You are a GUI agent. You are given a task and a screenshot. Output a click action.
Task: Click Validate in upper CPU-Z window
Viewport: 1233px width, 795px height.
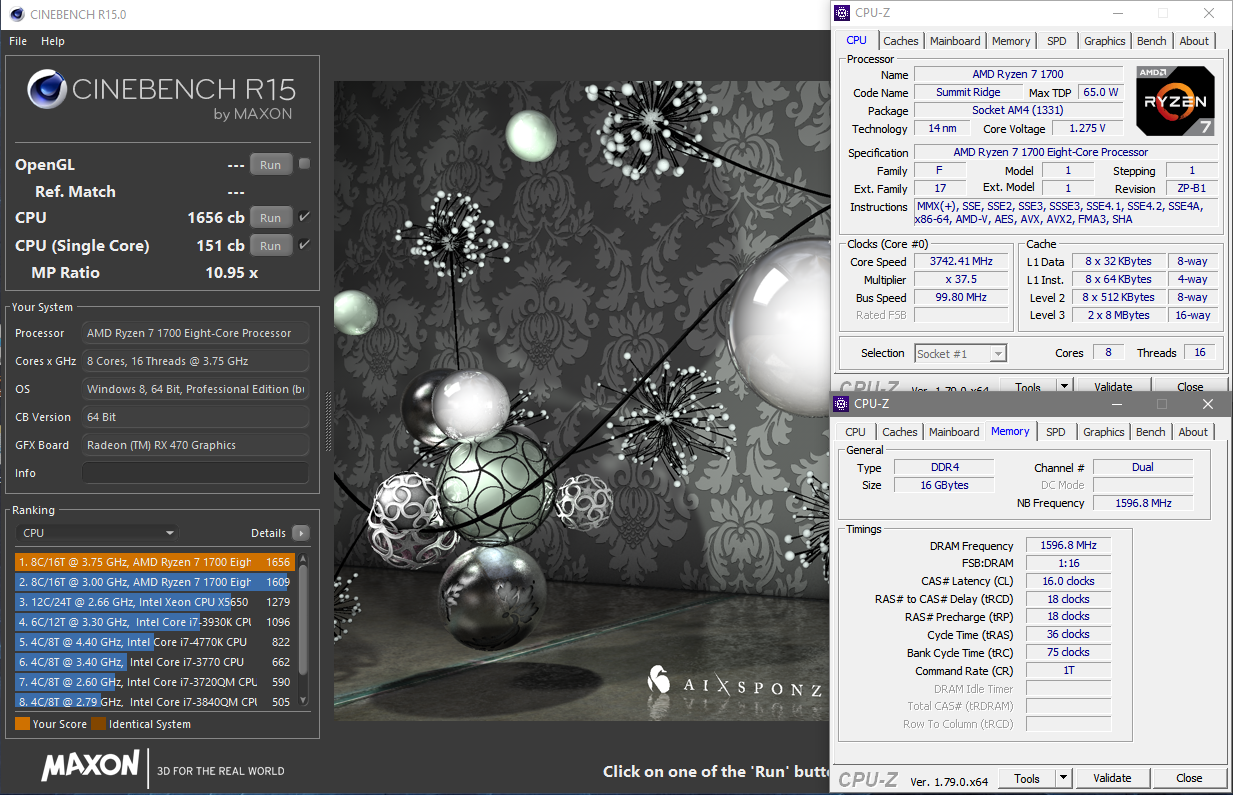1113,387
